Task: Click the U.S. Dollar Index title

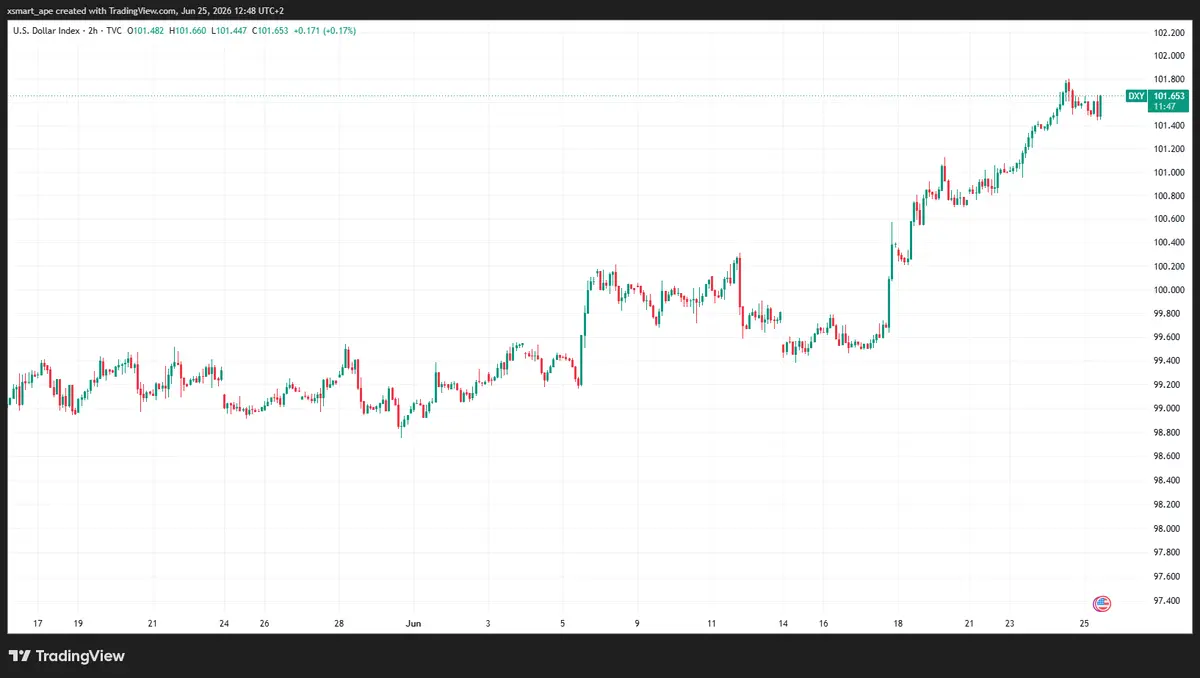Action: (45, 31)
